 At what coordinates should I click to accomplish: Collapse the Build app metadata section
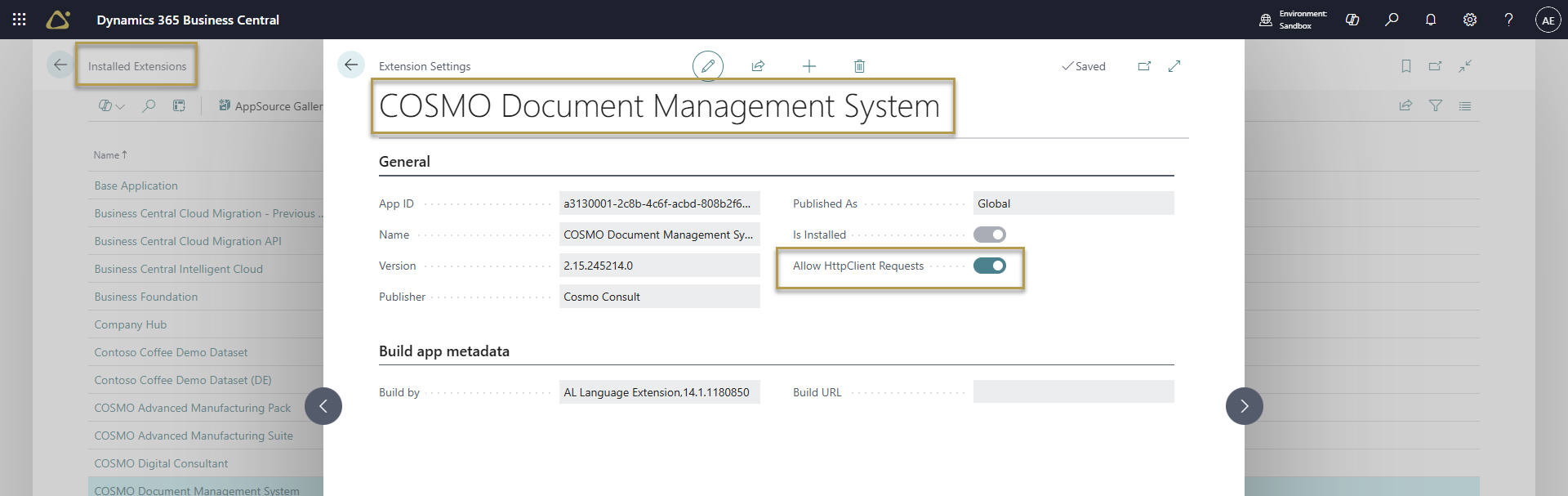pyautogui.click(x=444, y=351)
